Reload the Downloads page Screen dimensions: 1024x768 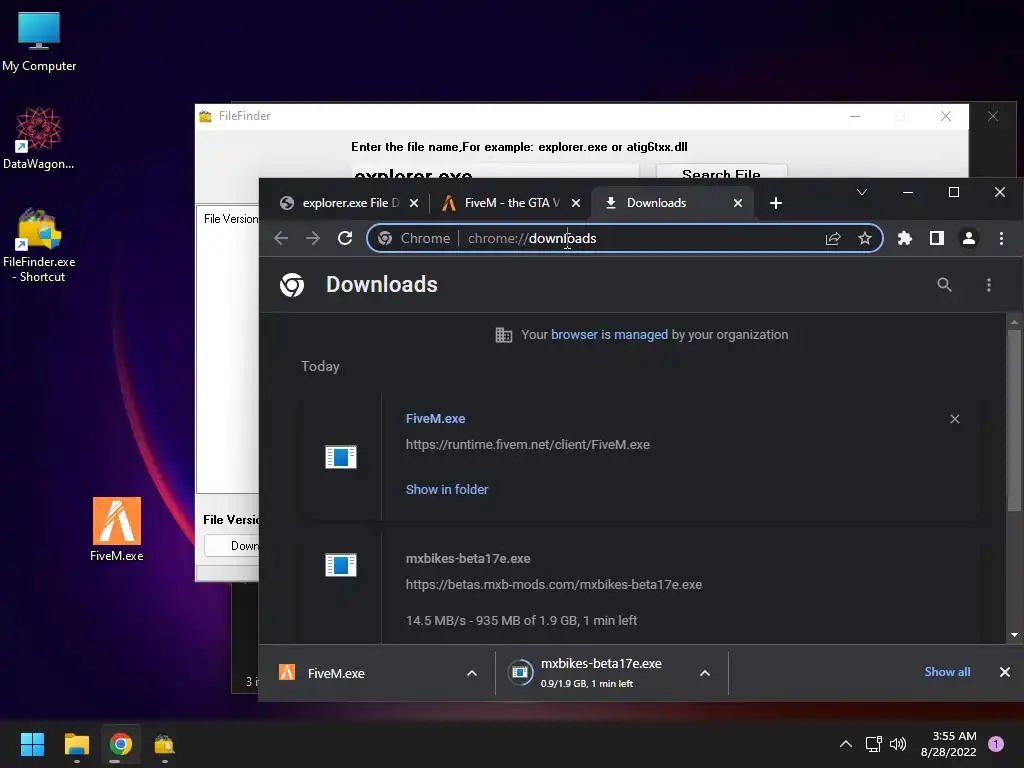pyautogui.click(x=345, y=238)
